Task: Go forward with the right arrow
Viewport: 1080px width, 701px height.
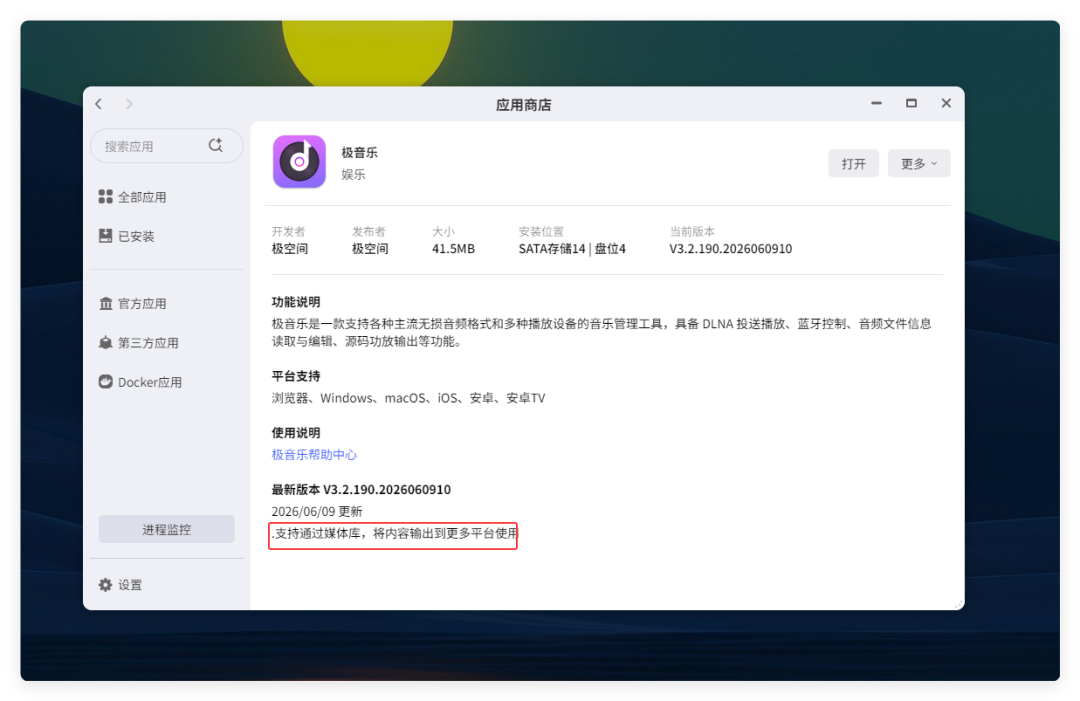Action: pyautogui.click(x=129, y=104)
